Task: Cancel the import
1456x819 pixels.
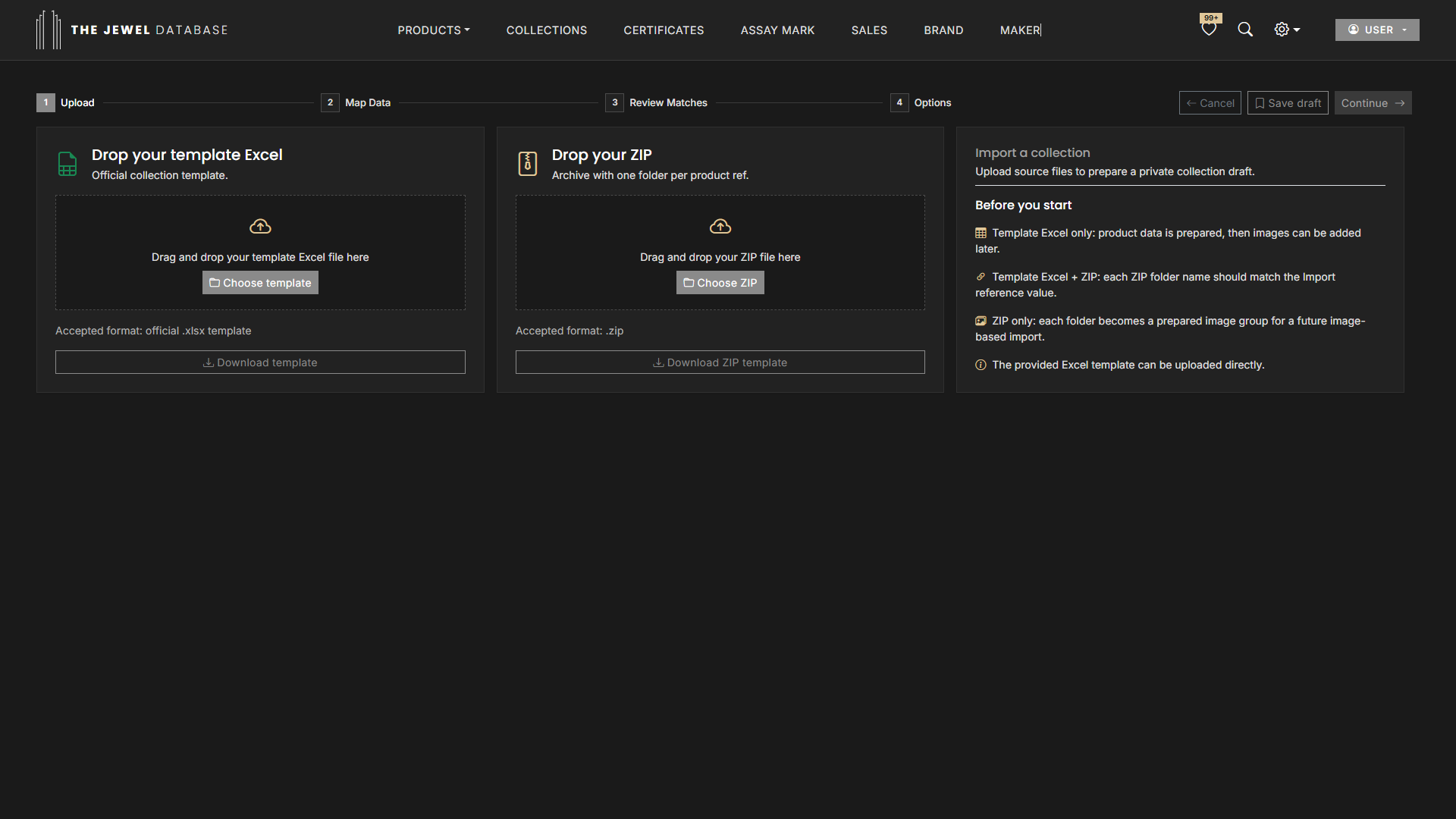Action: (1210, 103)
